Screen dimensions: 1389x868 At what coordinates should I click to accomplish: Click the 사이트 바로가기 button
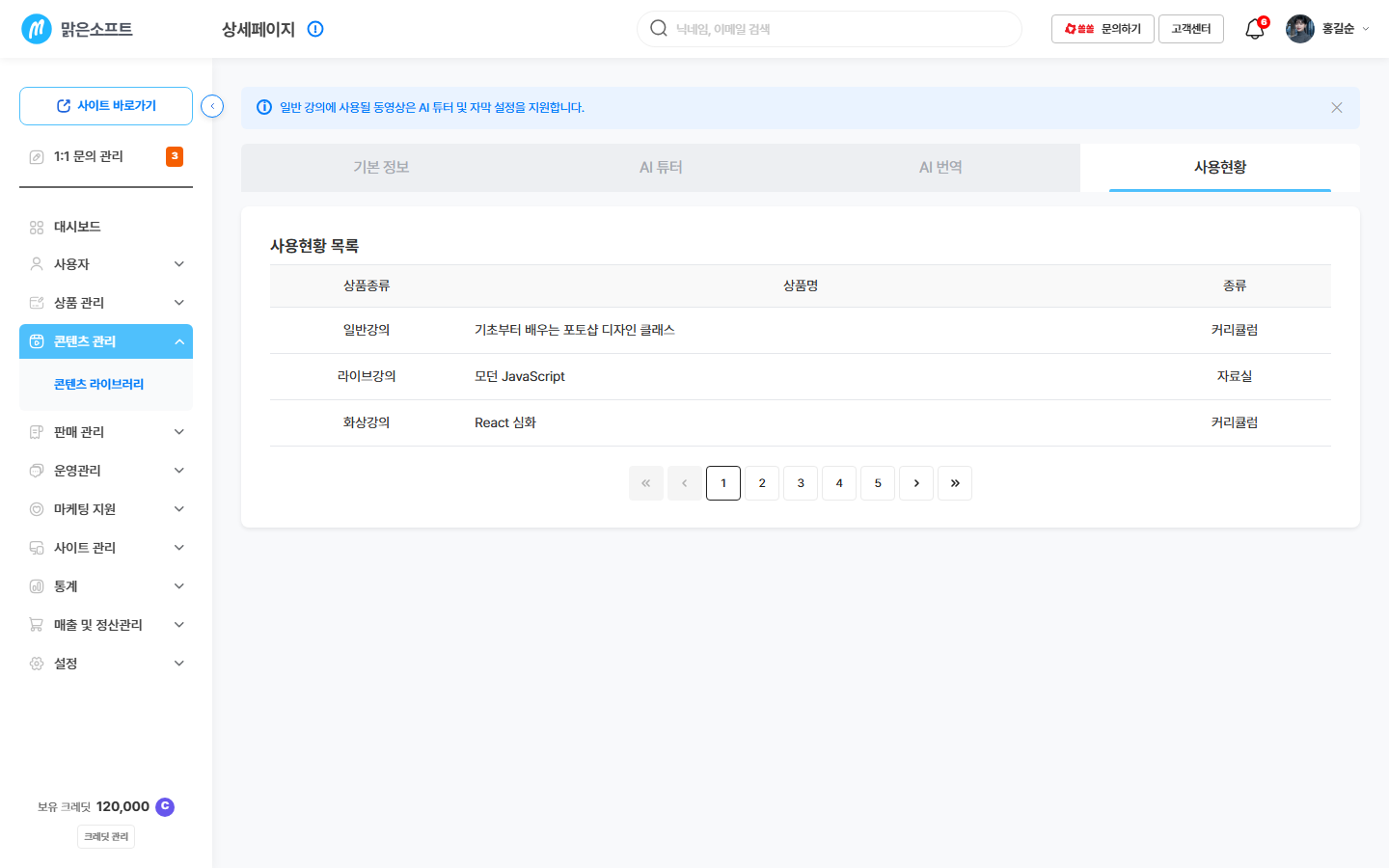(106, 106)
